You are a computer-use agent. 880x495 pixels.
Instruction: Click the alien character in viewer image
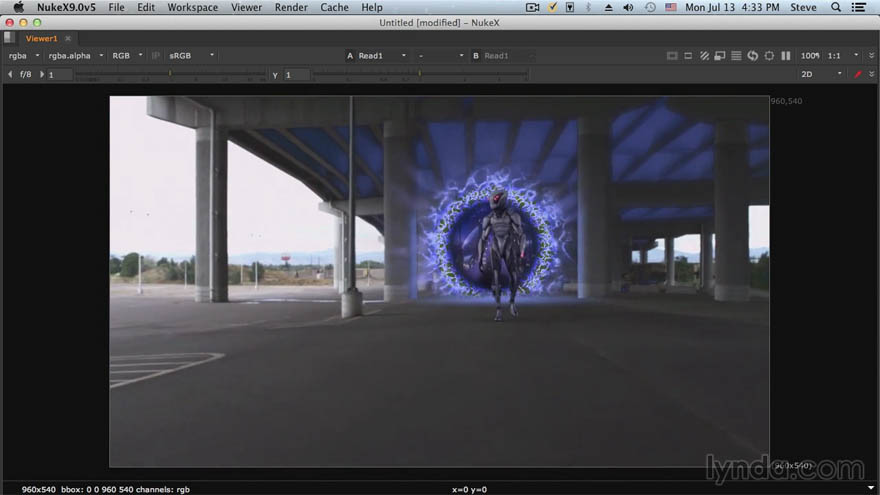[x=501, y=255]
